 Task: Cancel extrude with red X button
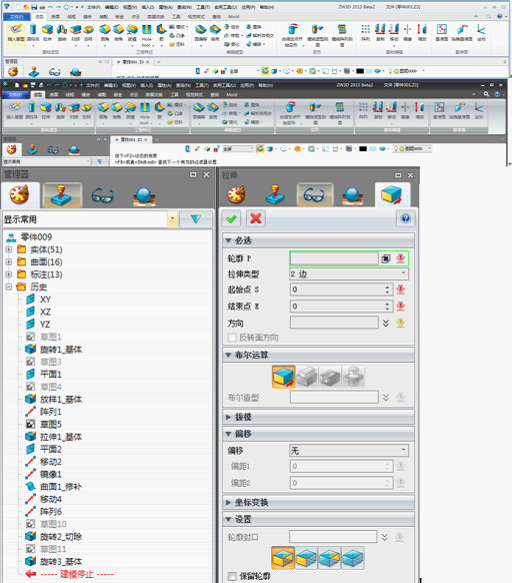click(x=256, y=219)
